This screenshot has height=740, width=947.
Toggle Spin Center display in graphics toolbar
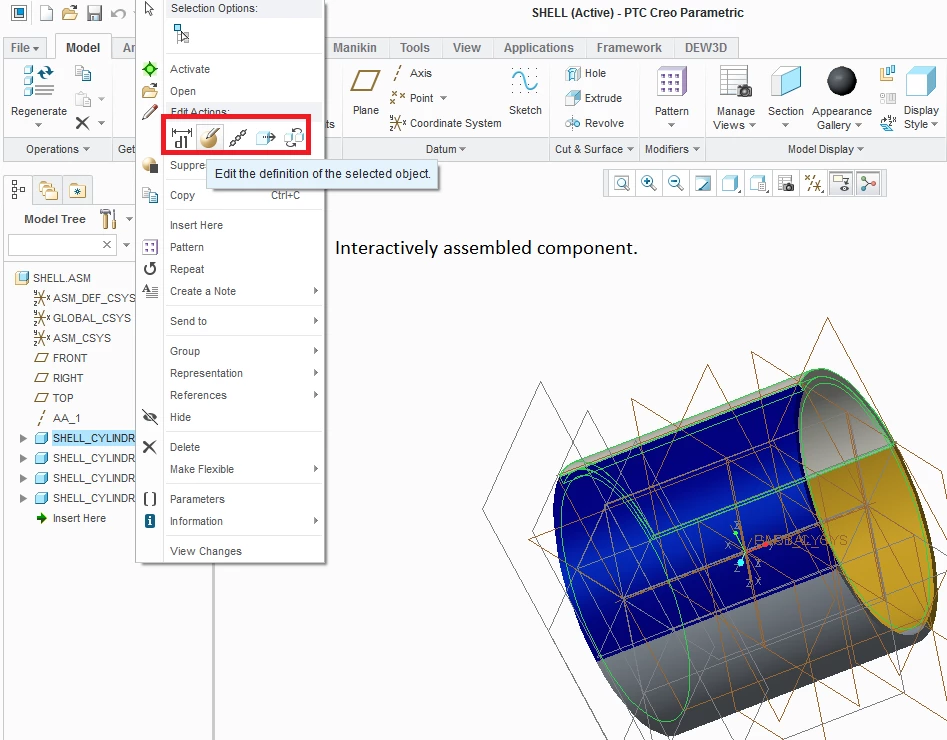coord(868,183)
